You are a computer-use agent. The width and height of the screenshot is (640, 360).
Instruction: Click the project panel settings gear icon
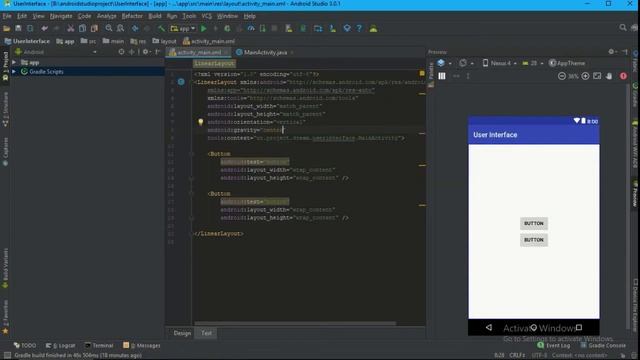[x=145, y=52]
